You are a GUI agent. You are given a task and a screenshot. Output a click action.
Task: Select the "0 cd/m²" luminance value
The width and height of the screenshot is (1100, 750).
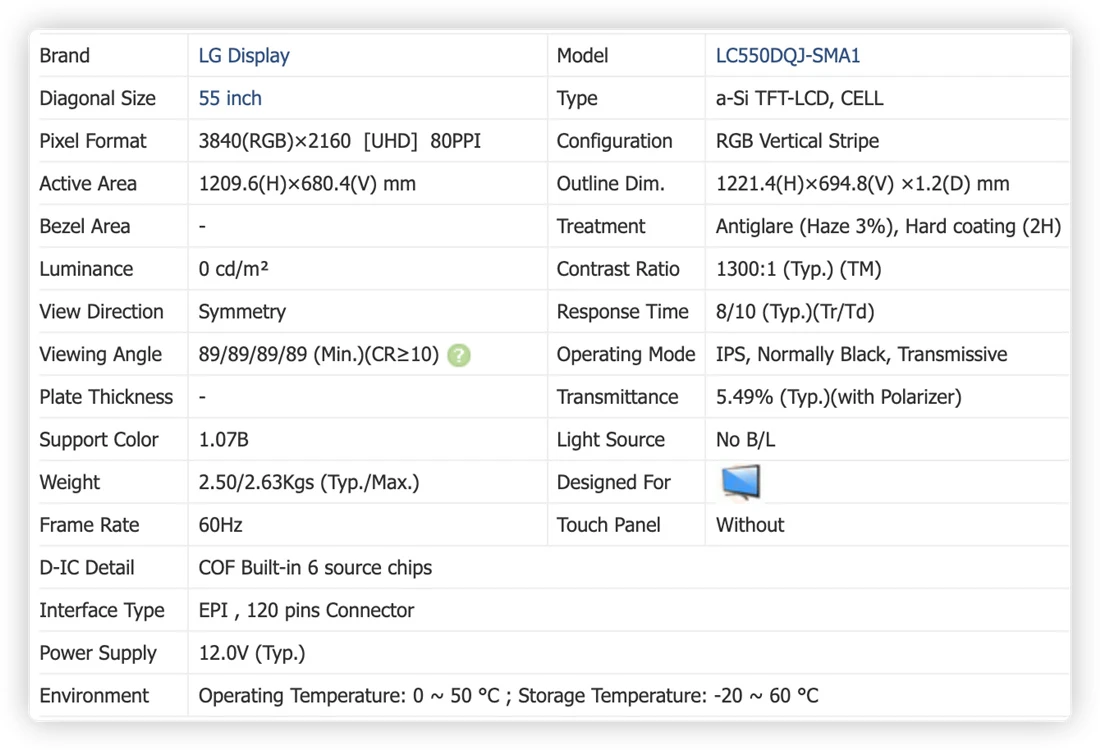233,269
